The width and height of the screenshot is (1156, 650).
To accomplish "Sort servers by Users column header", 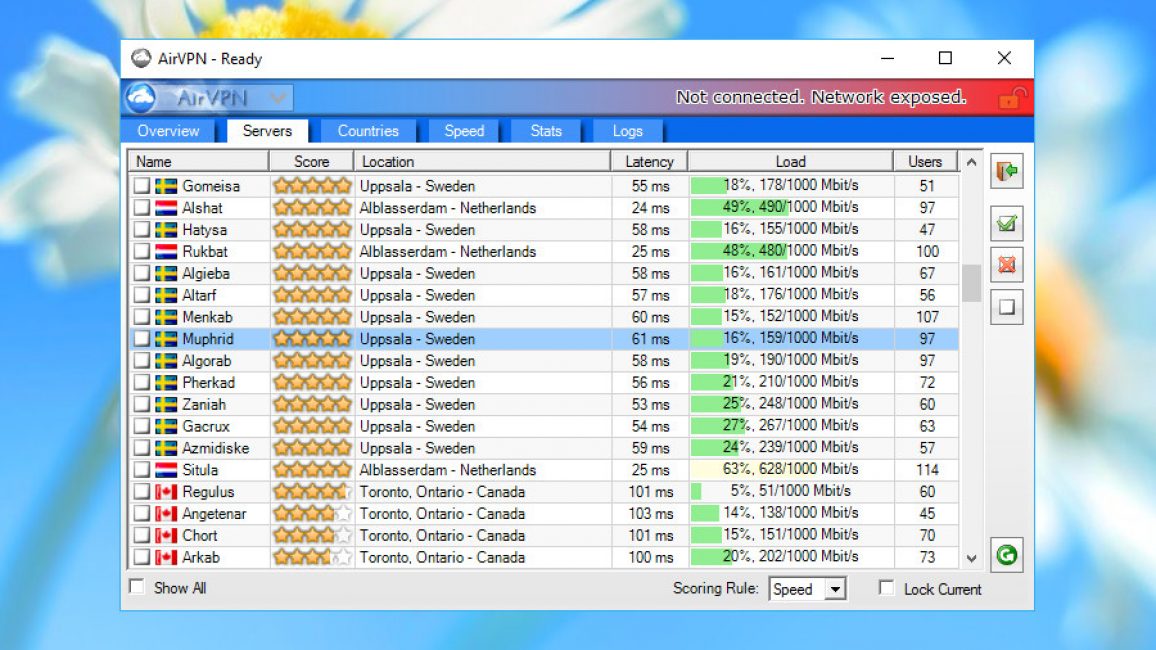I will [x=925, y=161].
